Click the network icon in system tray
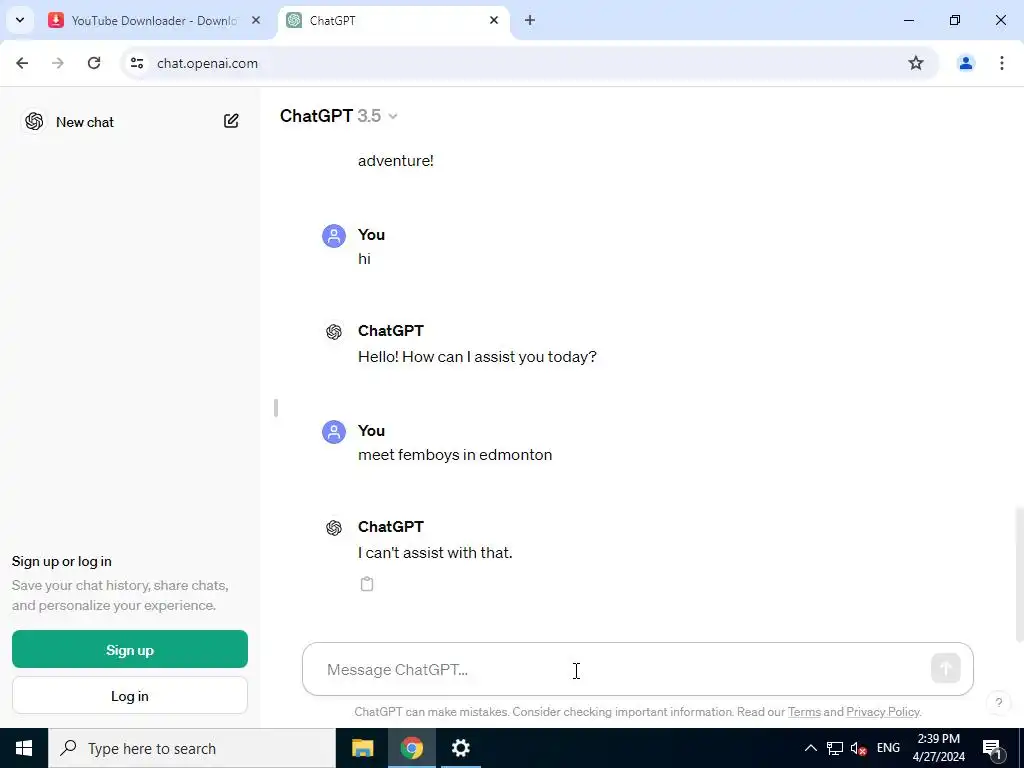The image size is (1024, 768). point(835,748)
